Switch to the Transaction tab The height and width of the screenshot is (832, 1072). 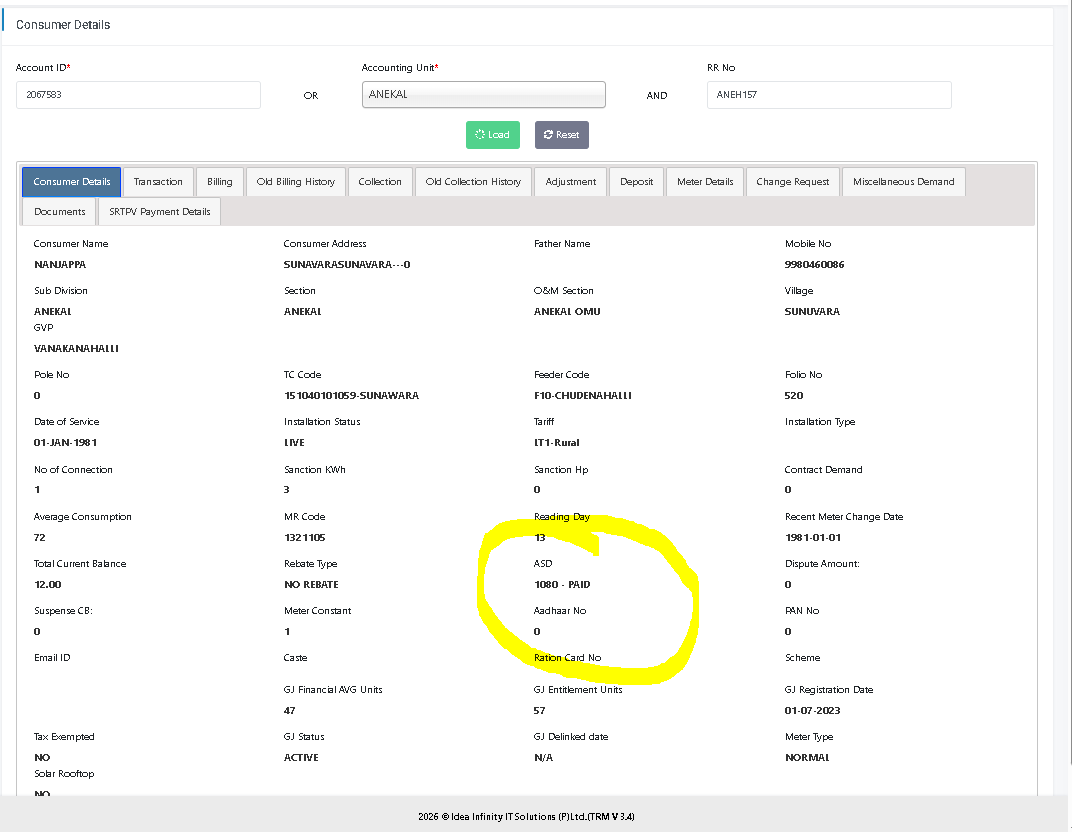click(158, 182)
